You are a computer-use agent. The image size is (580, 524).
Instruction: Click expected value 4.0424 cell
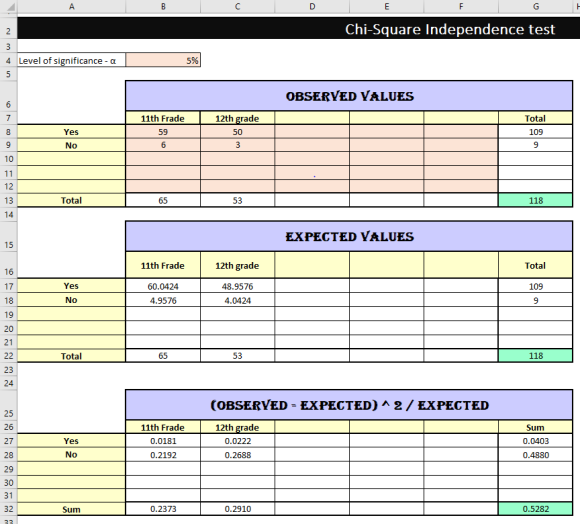(x=237, y=300)
